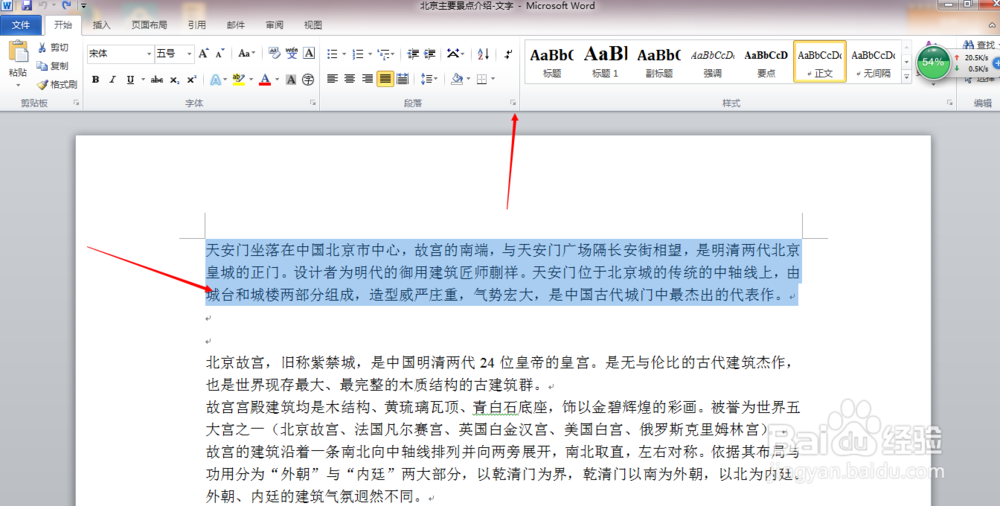Expand Paragraph dialog launcher (段落)
This screenshot has width=1000, height=506.
(x=513, y=103)
